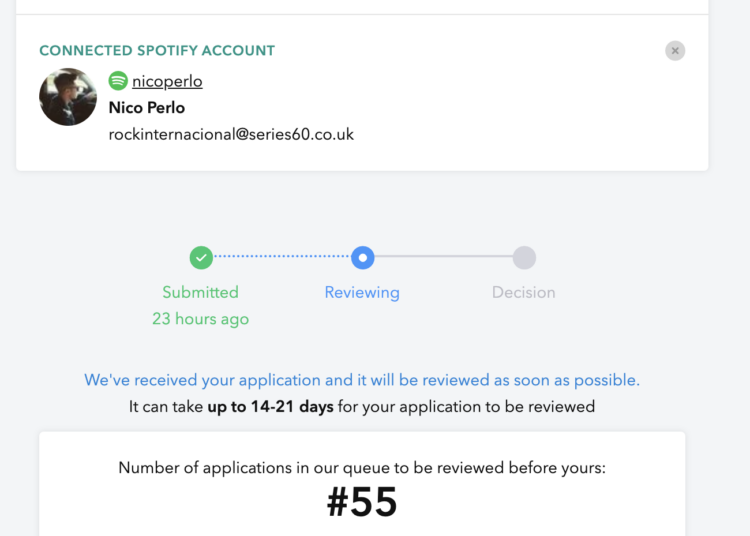Click the '23 hours ago' timestamp

click(x=200, y=319)
